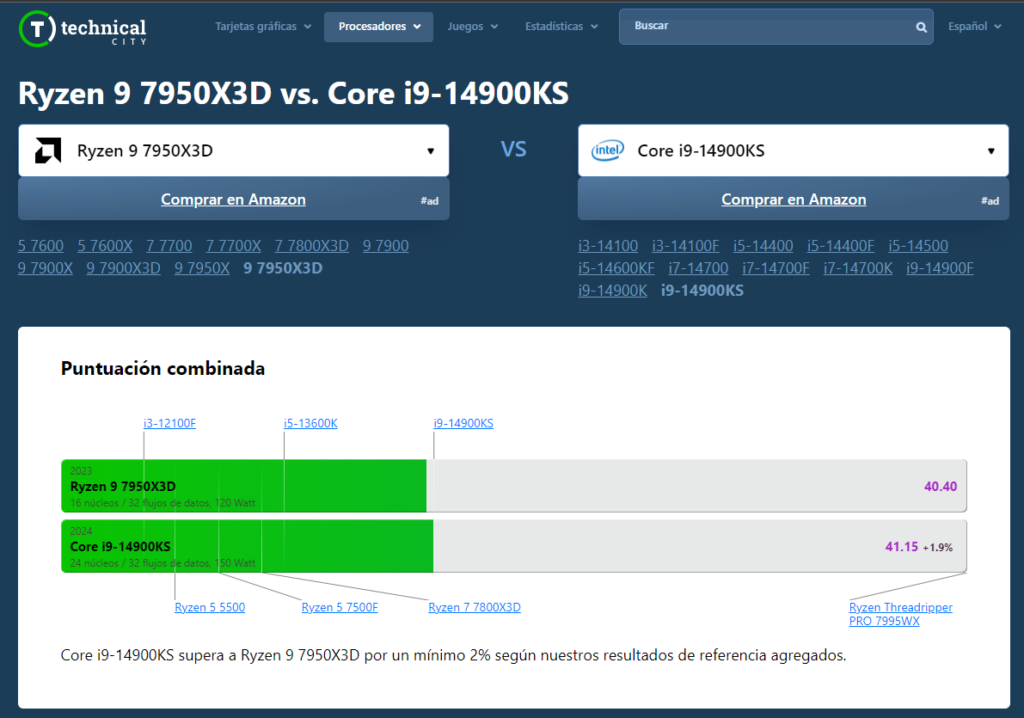Click the search magnifier icon

pos(921,27)
